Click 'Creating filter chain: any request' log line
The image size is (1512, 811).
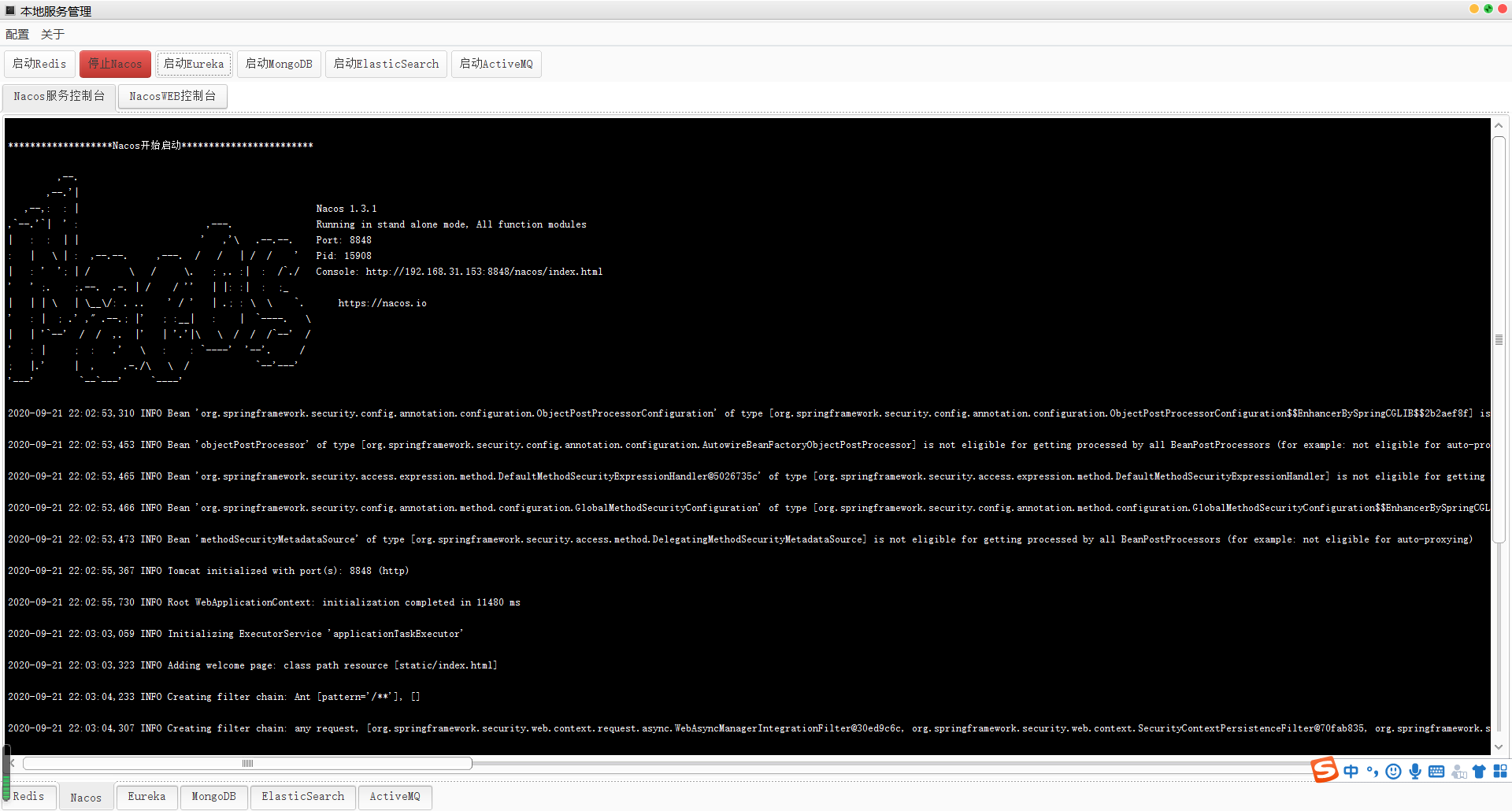pyautogui.click(x=748, y=728)
